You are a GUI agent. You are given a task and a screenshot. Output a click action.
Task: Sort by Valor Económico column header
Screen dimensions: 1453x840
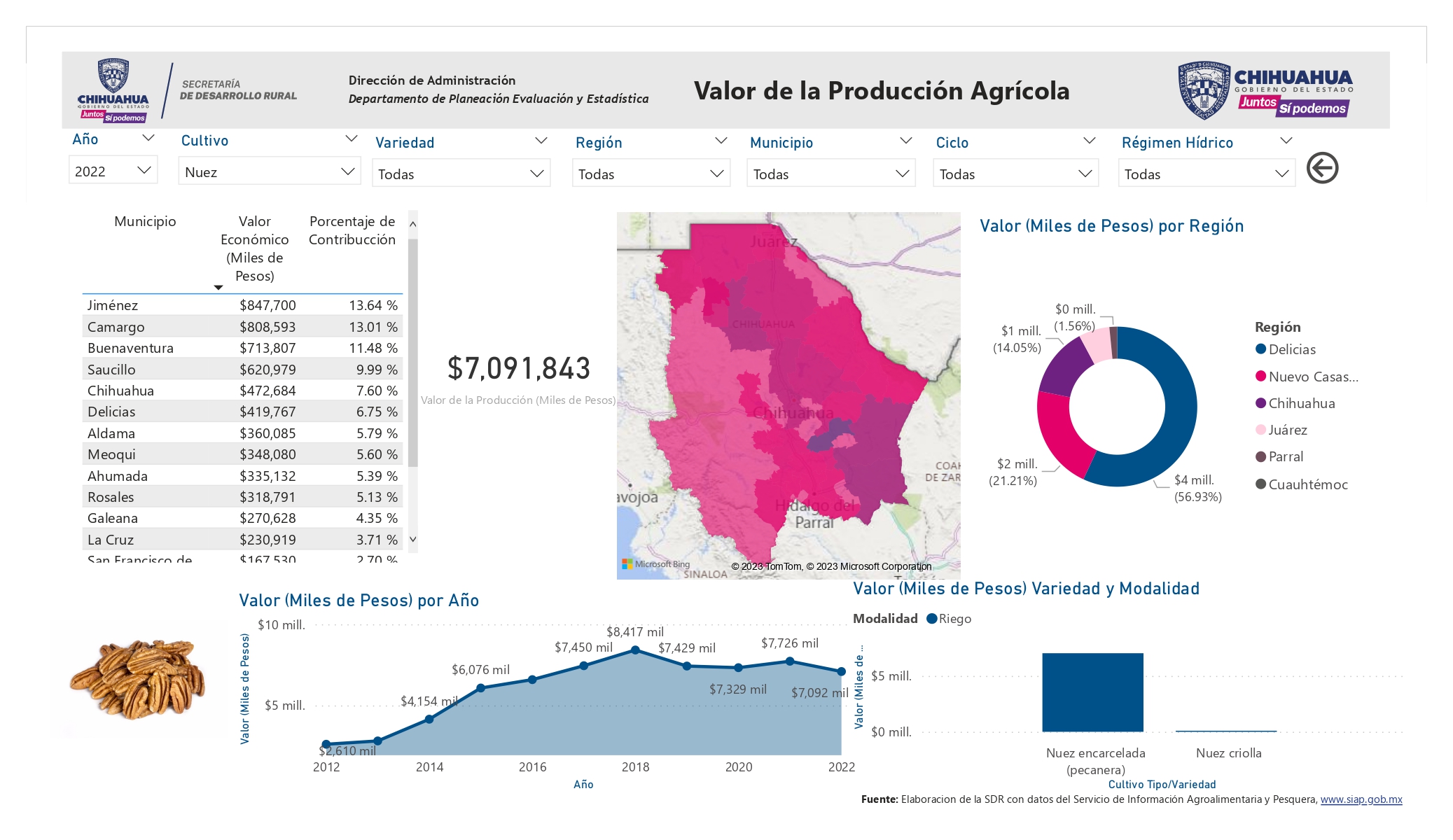(x=254, y=248)
